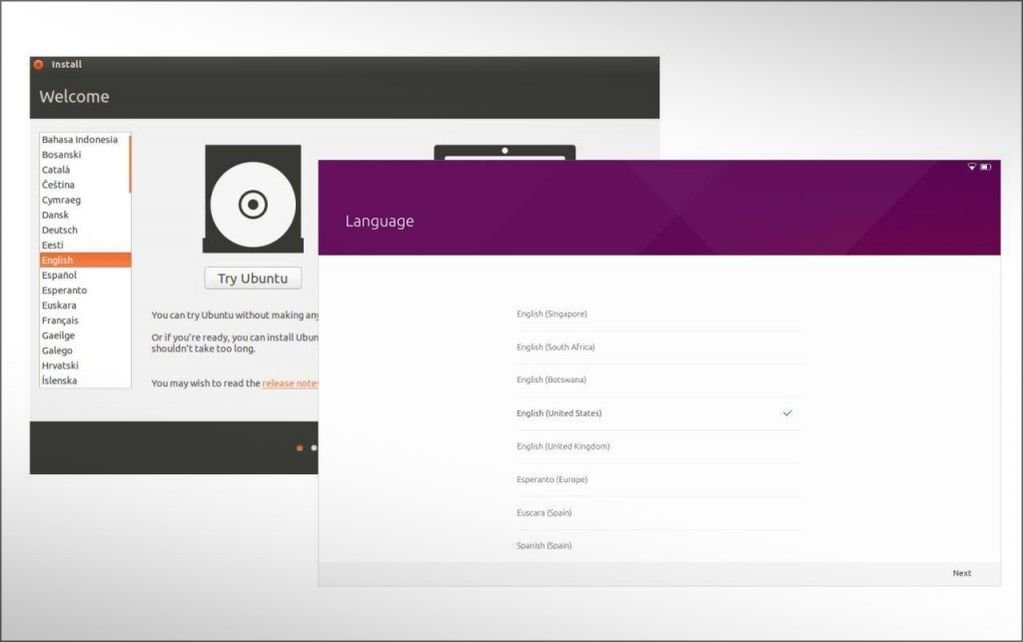Click the orange progress dot in Install window
Image resolution: width=1023 pixels, height=642 pixels.
click(x=299, y=448)
